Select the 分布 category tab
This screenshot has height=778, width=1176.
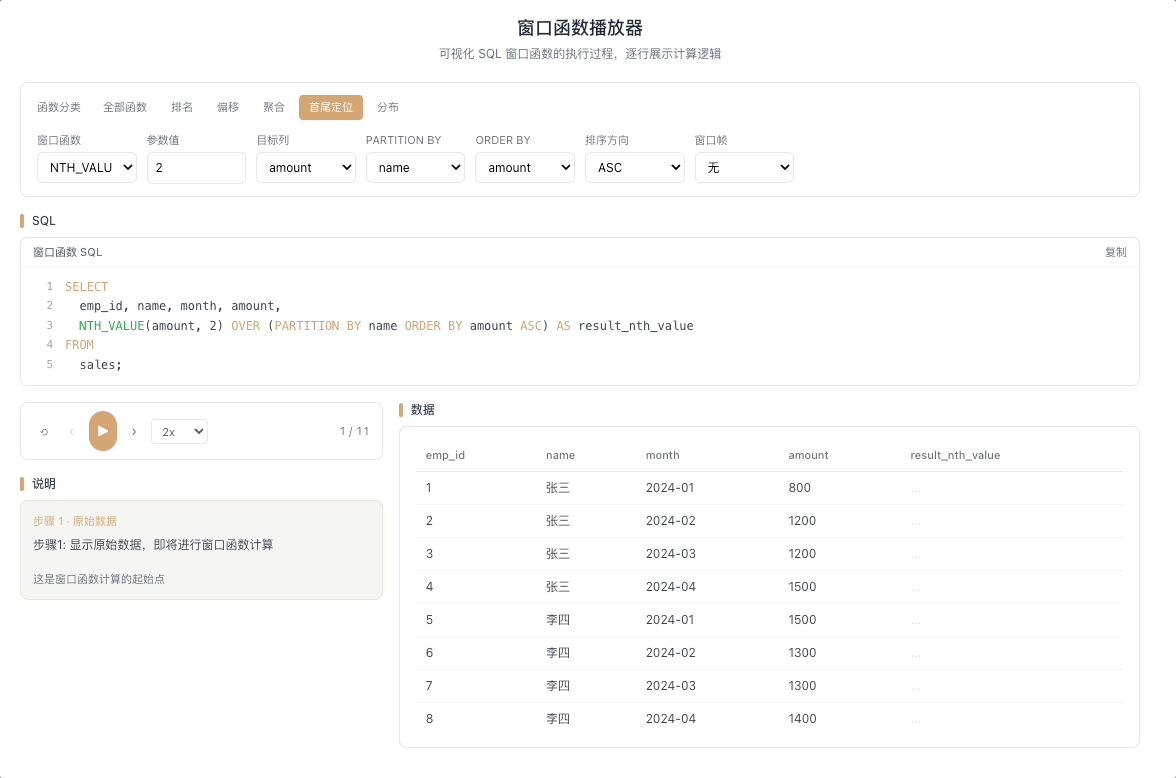(388, 107)
